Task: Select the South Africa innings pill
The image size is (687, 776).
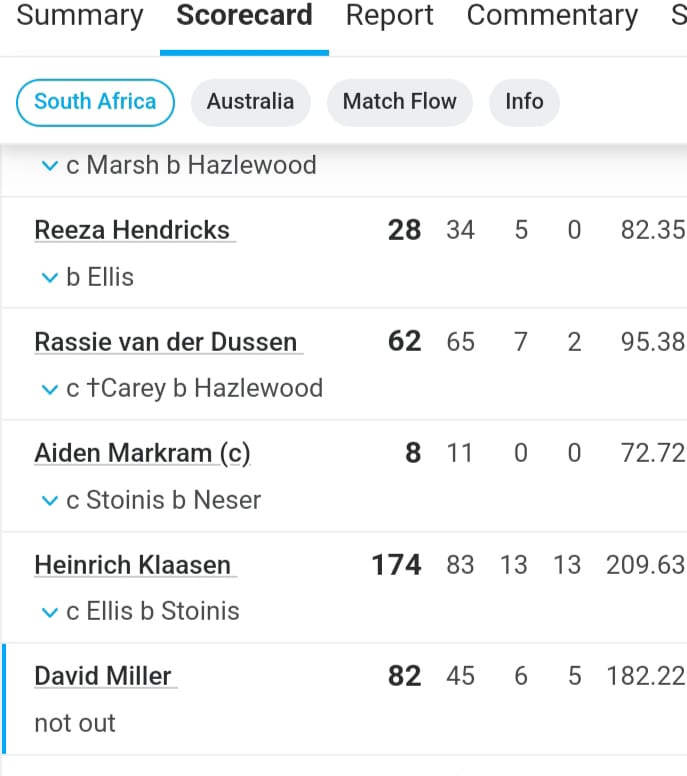Action: pyautogui.click(x=95, y=102)
